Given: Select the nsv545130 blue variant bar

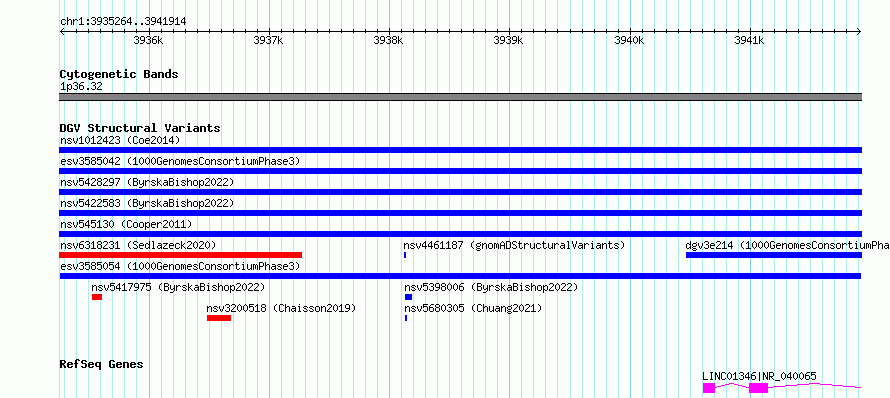Looking at the screenshot, I should (460, 234).
